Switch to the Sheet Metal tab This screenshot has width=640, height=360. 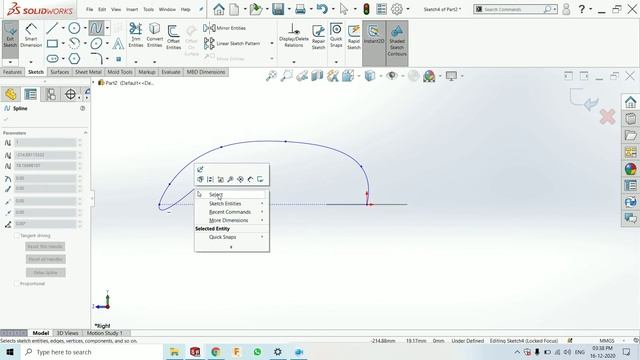tap(88, 72)
